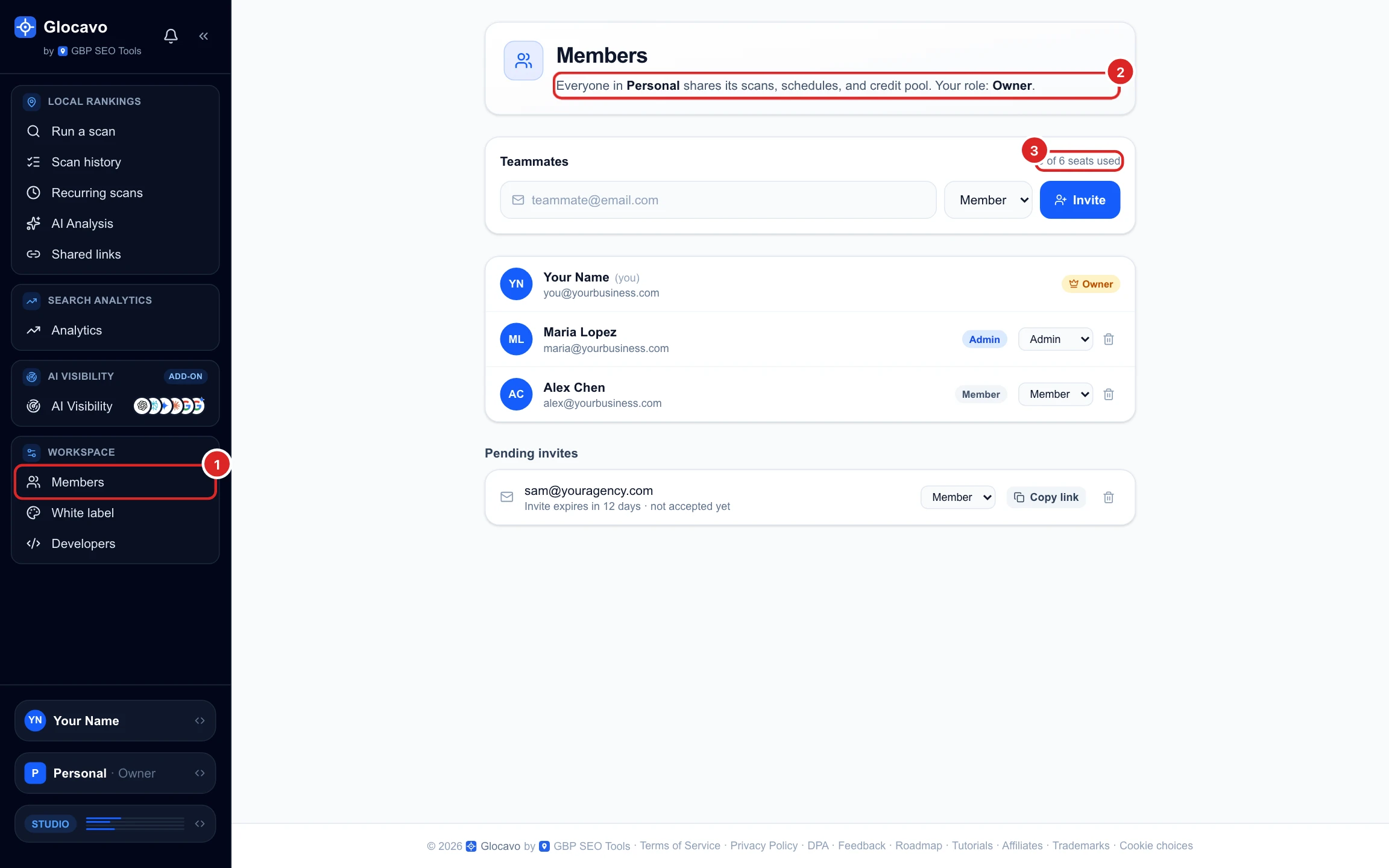The width and height of the screenshot is (1389, 868).
Task: Click AI Visibility provider logos cluster
Action: click(169, 406)
